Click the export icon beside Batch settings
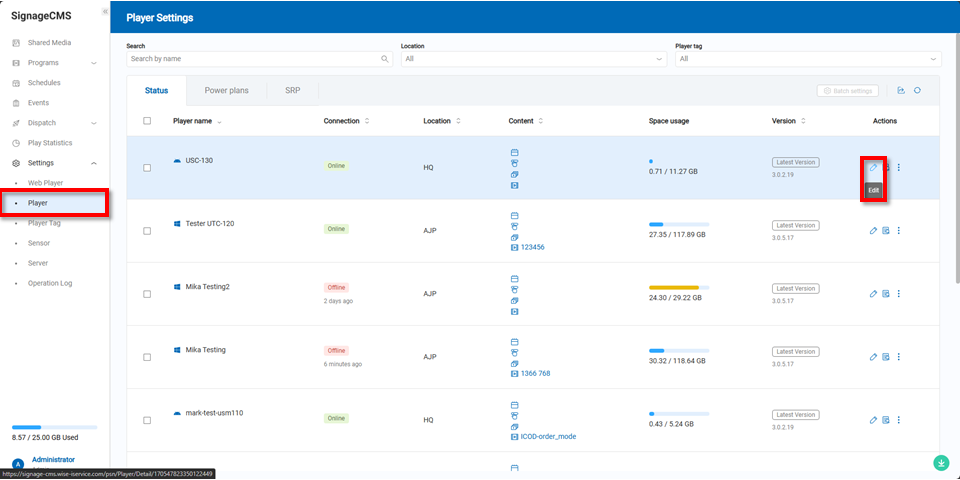The image size is (960, 480). coord(901,91)
